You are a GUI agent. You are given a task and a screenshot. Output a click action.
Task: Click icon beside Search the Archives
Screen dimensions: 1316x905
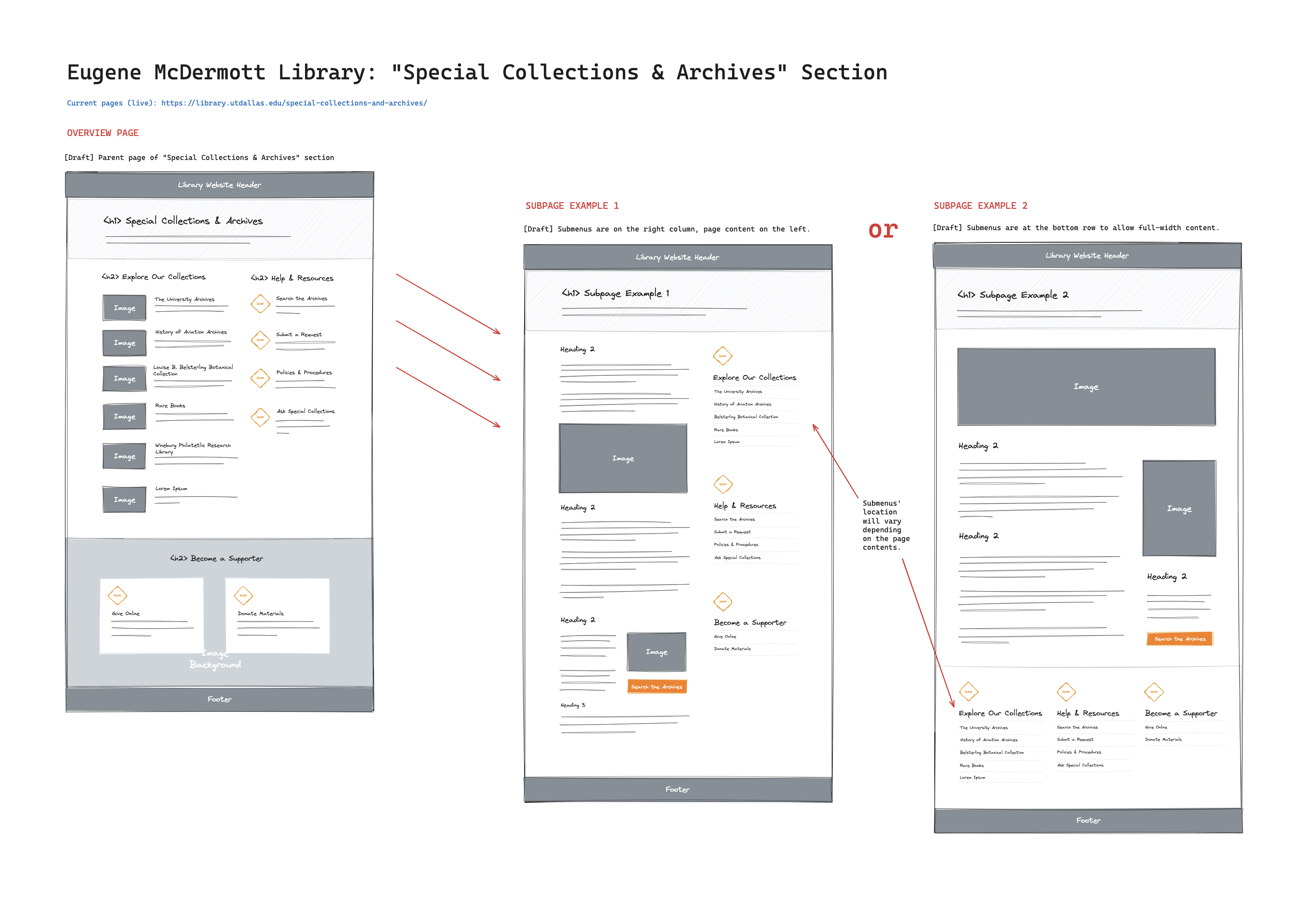[x=260, y=303]
